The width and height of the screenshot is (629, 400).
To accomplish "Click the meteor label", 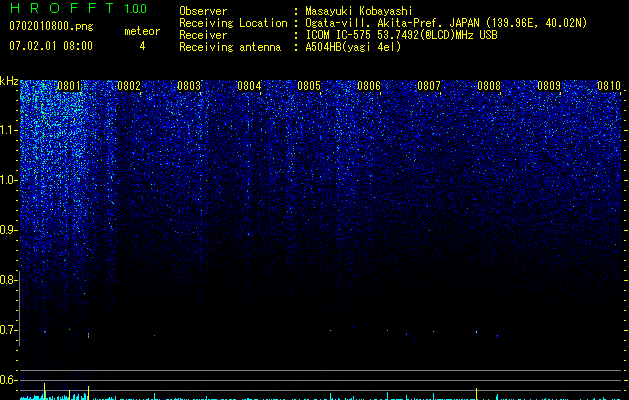I will [142, 31].
